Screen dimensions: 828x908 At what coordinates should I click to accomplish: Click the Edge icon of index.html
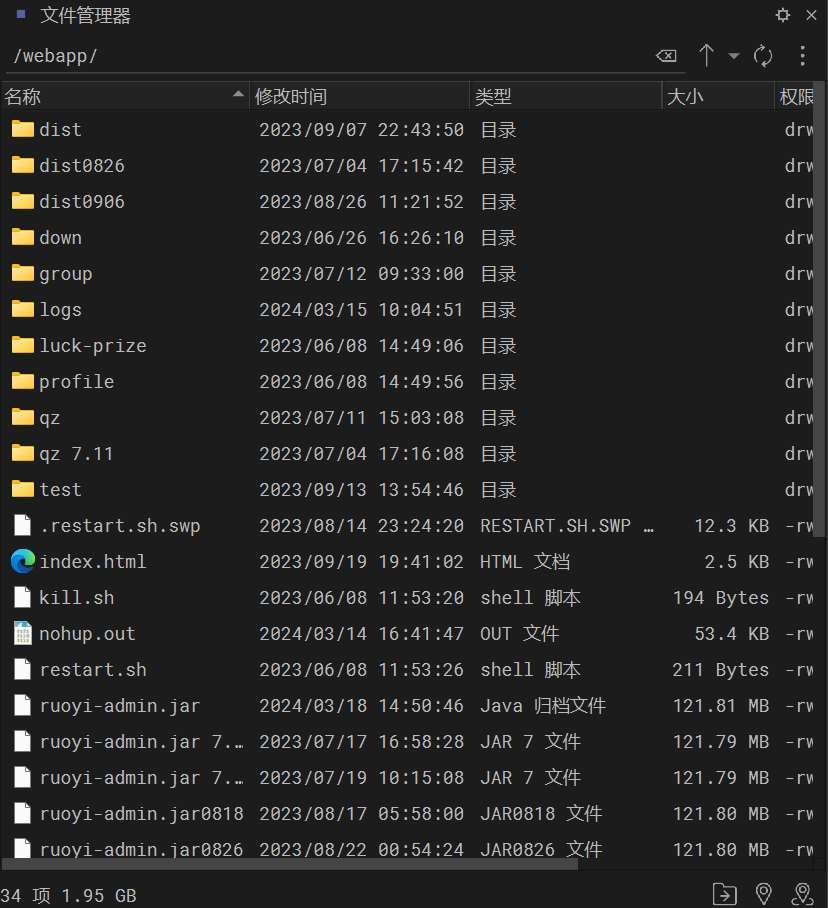pos(23,561)
